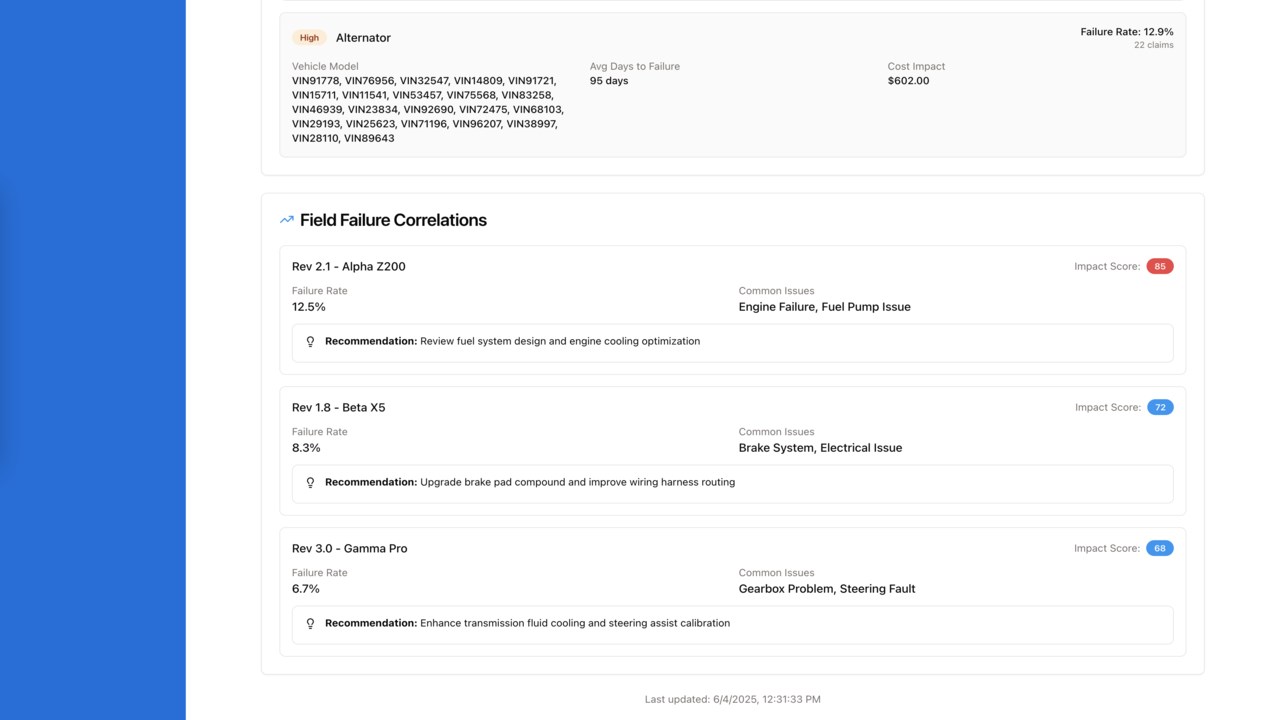Open the Rev 1.8 - Beta X5 entry
This screenshot has width=1280, height=720.
tap(338, 408)
